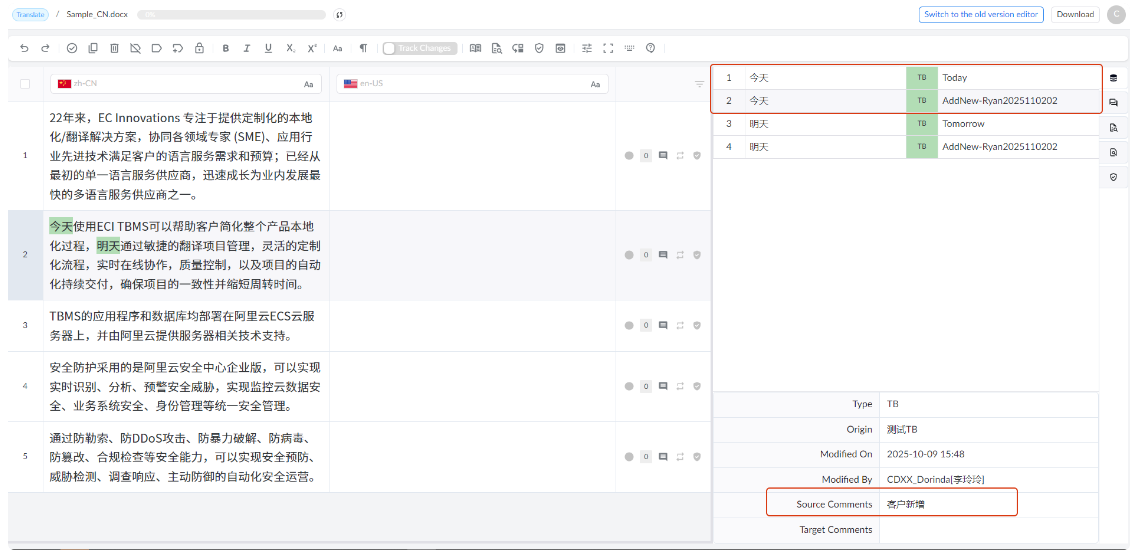Viewport: 1131px width, 550px height.
Task: Select TB result row with Tomorrow
Action: pyautogui.click(x=906, y=123)
